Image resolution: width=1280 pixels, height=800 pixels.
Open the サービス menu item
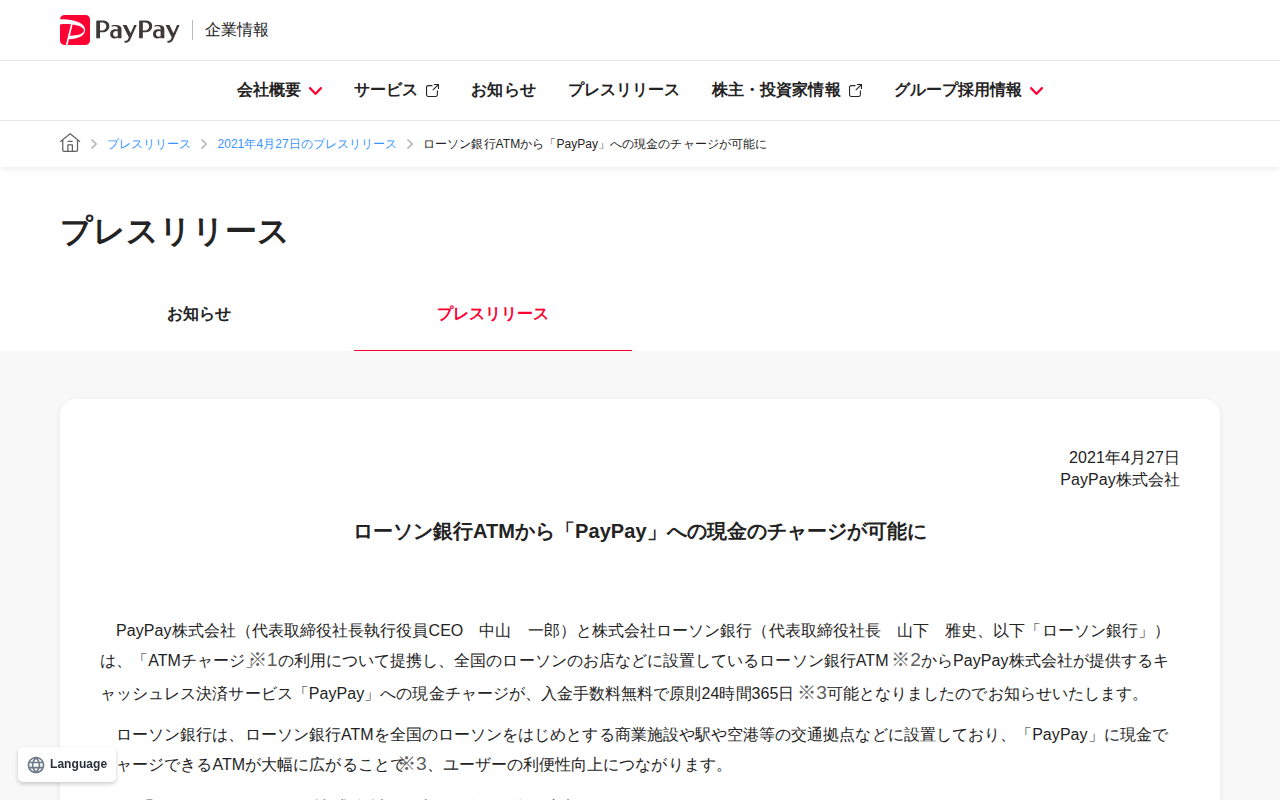[385, 90]
